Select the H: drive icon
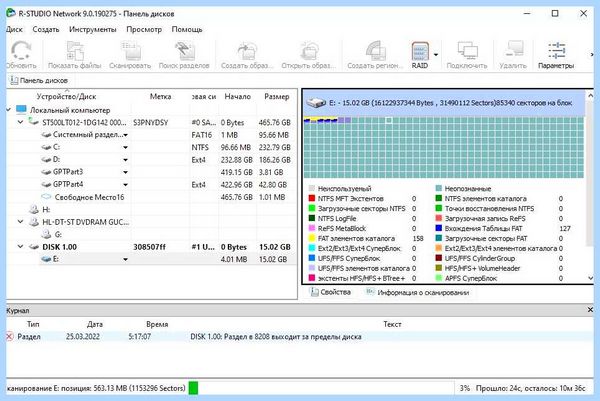 [34, 209]
